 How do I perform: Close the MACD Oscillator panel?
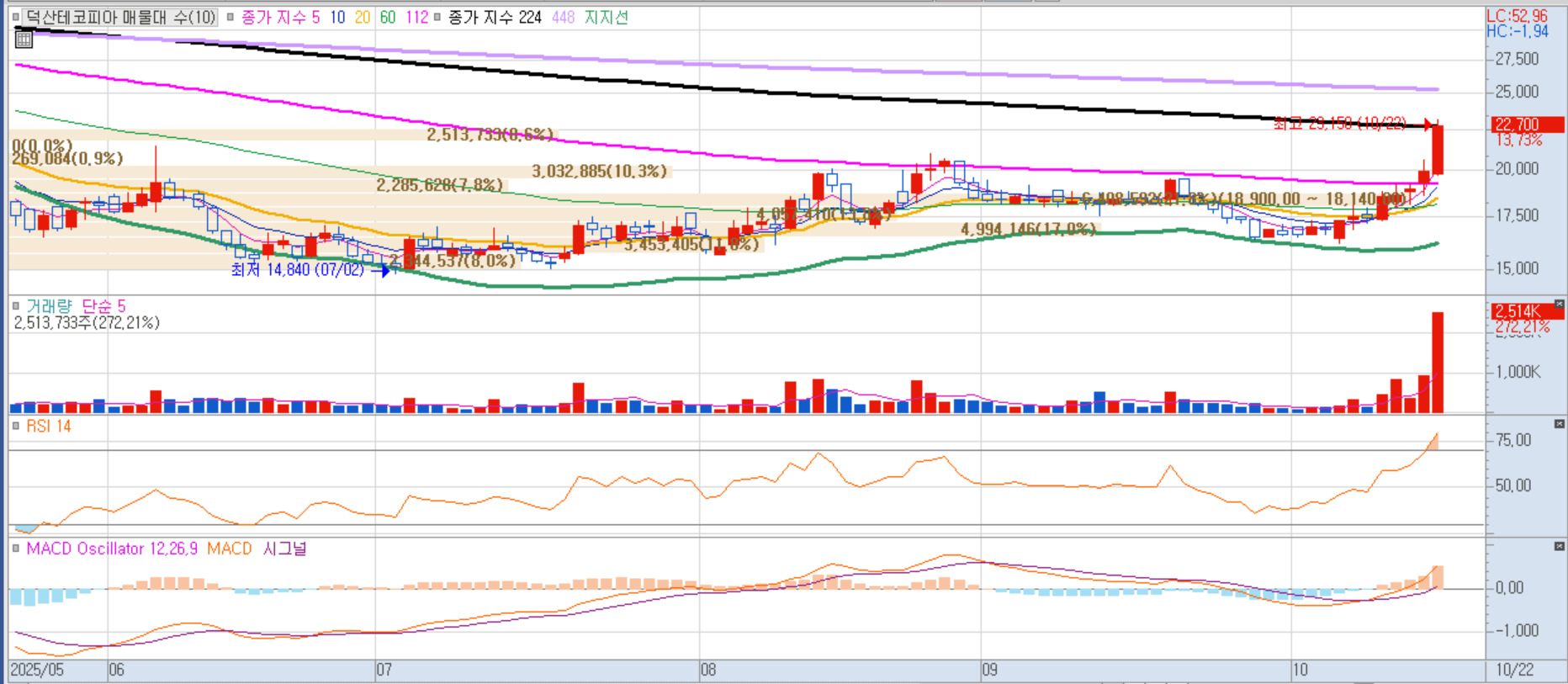tap(1560, 546)
